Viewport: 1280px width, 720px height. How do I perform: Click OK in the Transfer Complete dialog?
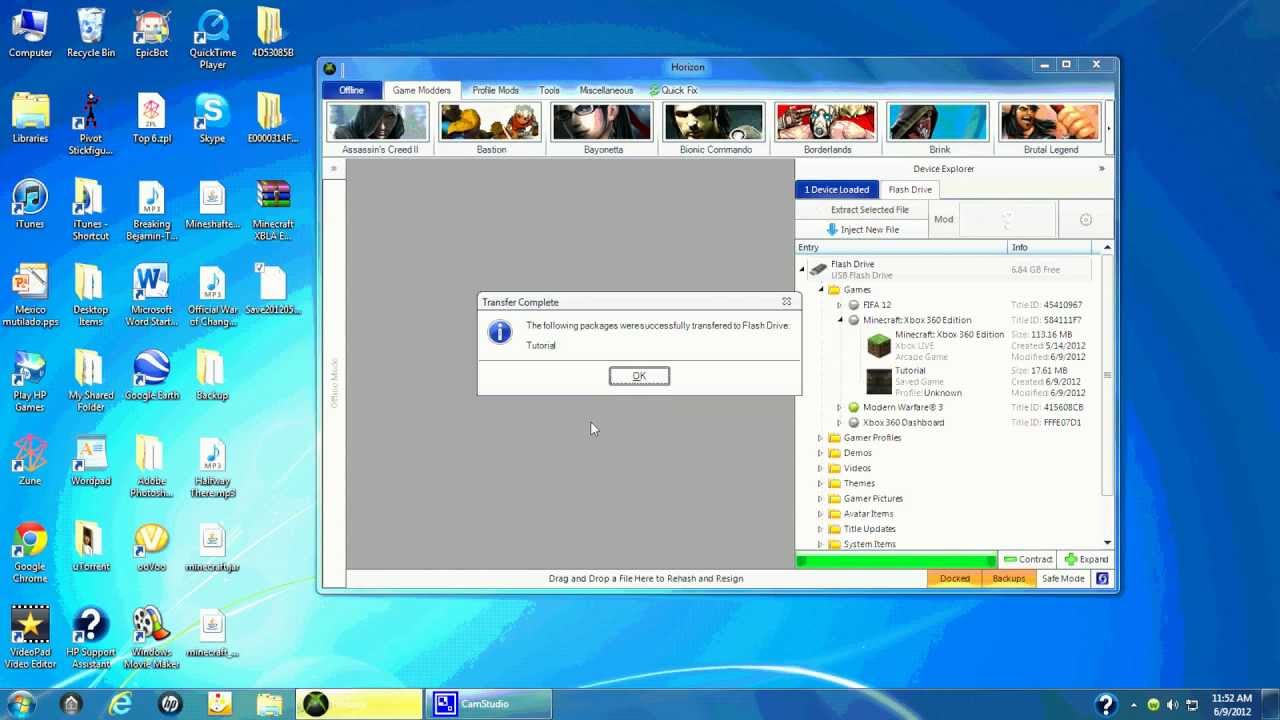[639, 376]
